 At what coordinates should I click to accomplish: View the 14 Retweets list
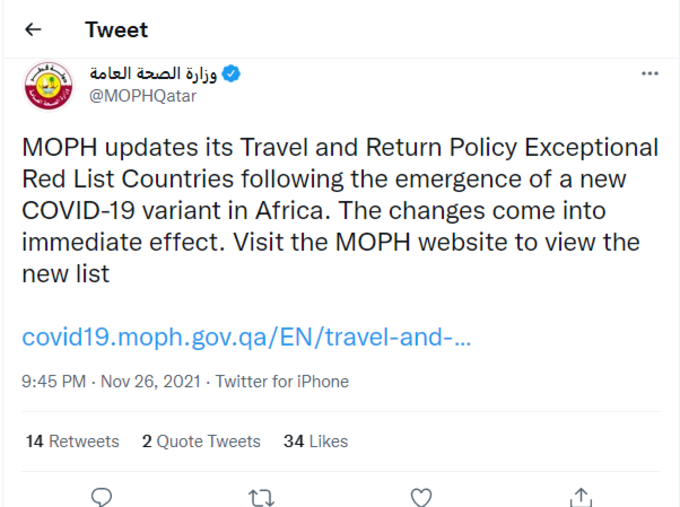pos(72,441)
